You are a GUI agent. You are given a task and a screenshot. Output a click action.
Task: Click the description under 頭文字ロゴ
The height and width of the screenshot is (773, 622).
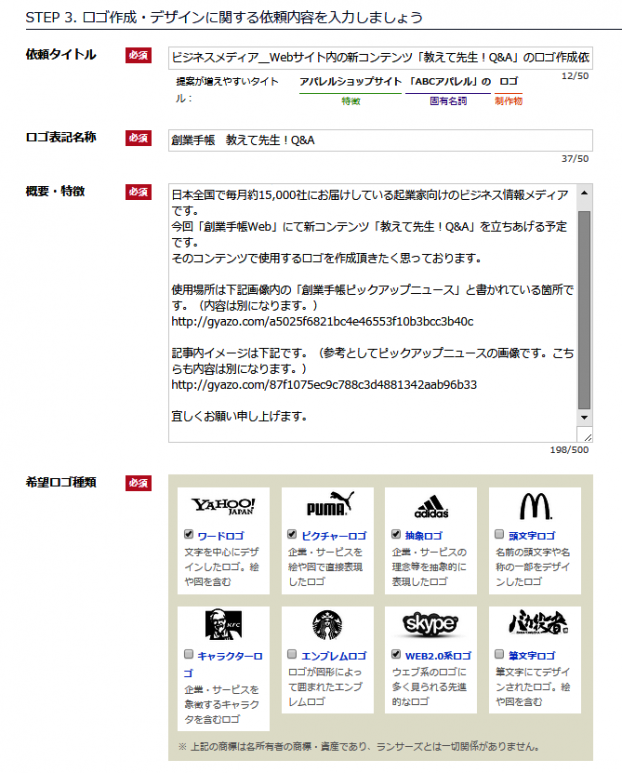[533, 567]
